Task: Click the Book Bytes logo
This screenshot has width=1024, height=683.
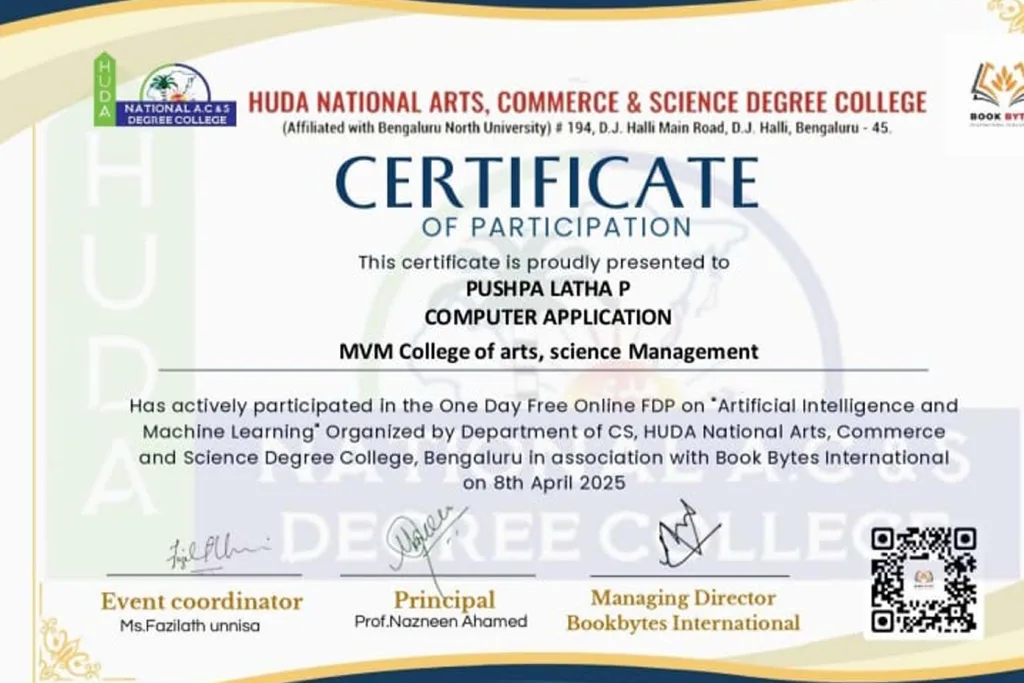Action: (x=997, y=93)
